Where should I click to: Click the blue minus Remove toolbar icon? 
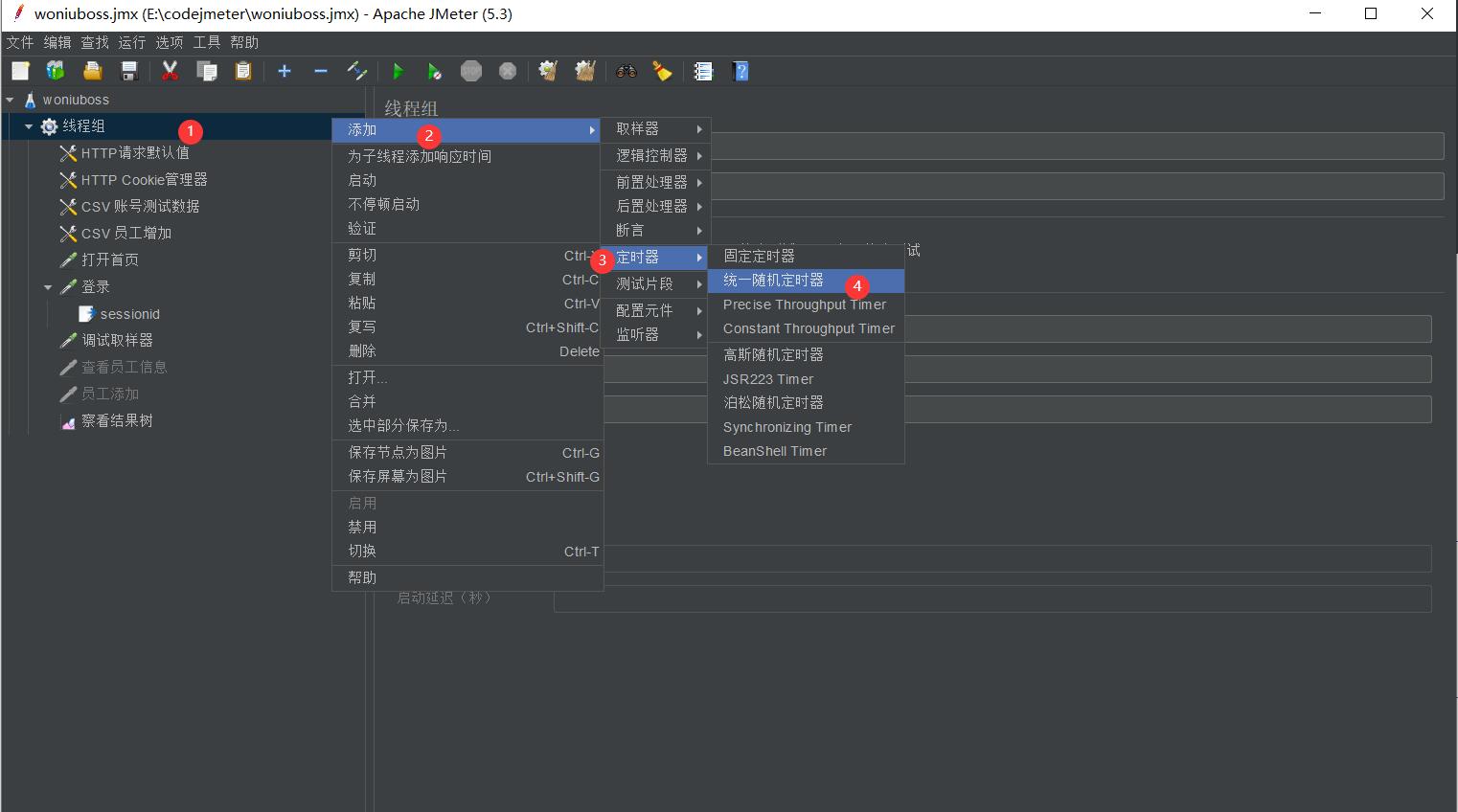pos(321,71)
